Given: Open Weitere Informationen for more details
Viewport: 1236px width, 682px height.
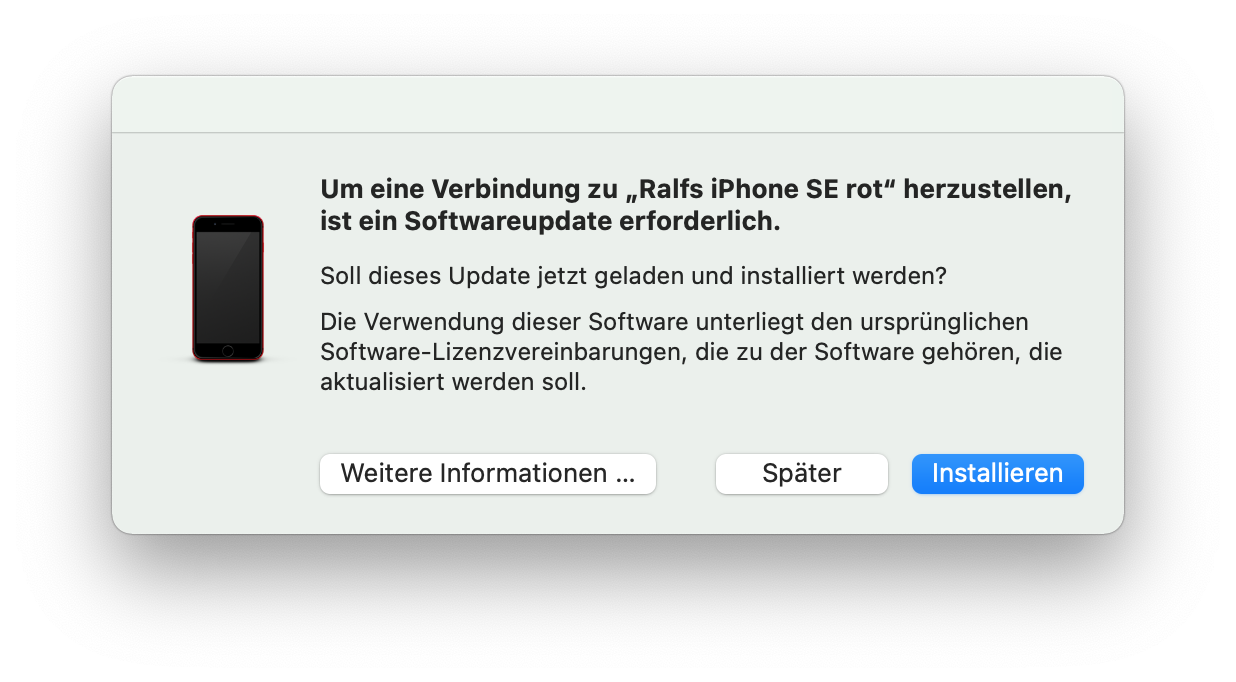Looking at the screenshot, I should pos(488,473).
